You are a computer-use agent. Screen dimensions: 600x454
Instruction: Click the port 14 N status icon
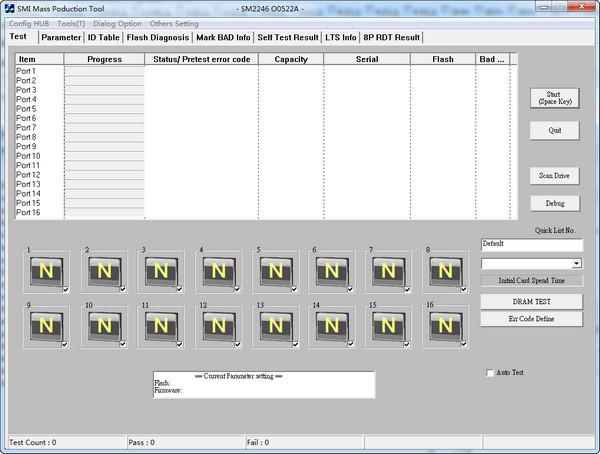332,326
